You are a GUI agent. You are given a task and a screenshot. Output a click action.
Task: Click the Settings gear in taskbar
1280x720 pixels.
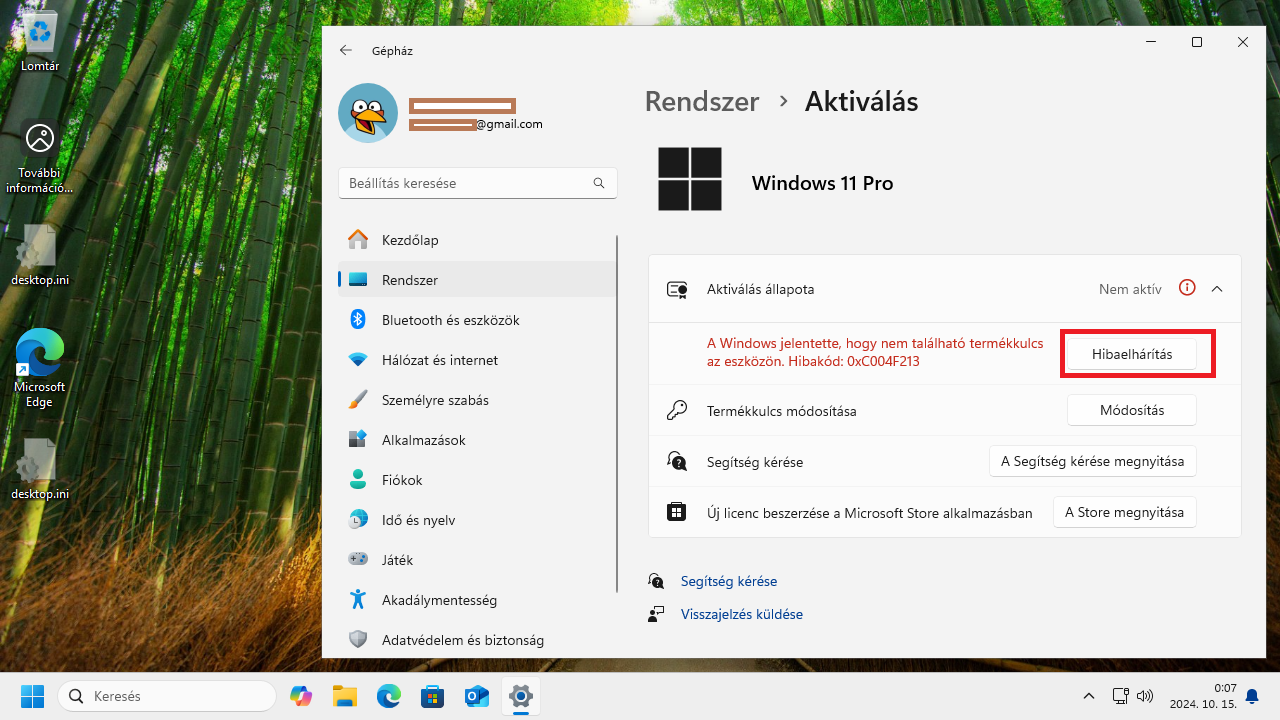[x=520, y=696]
